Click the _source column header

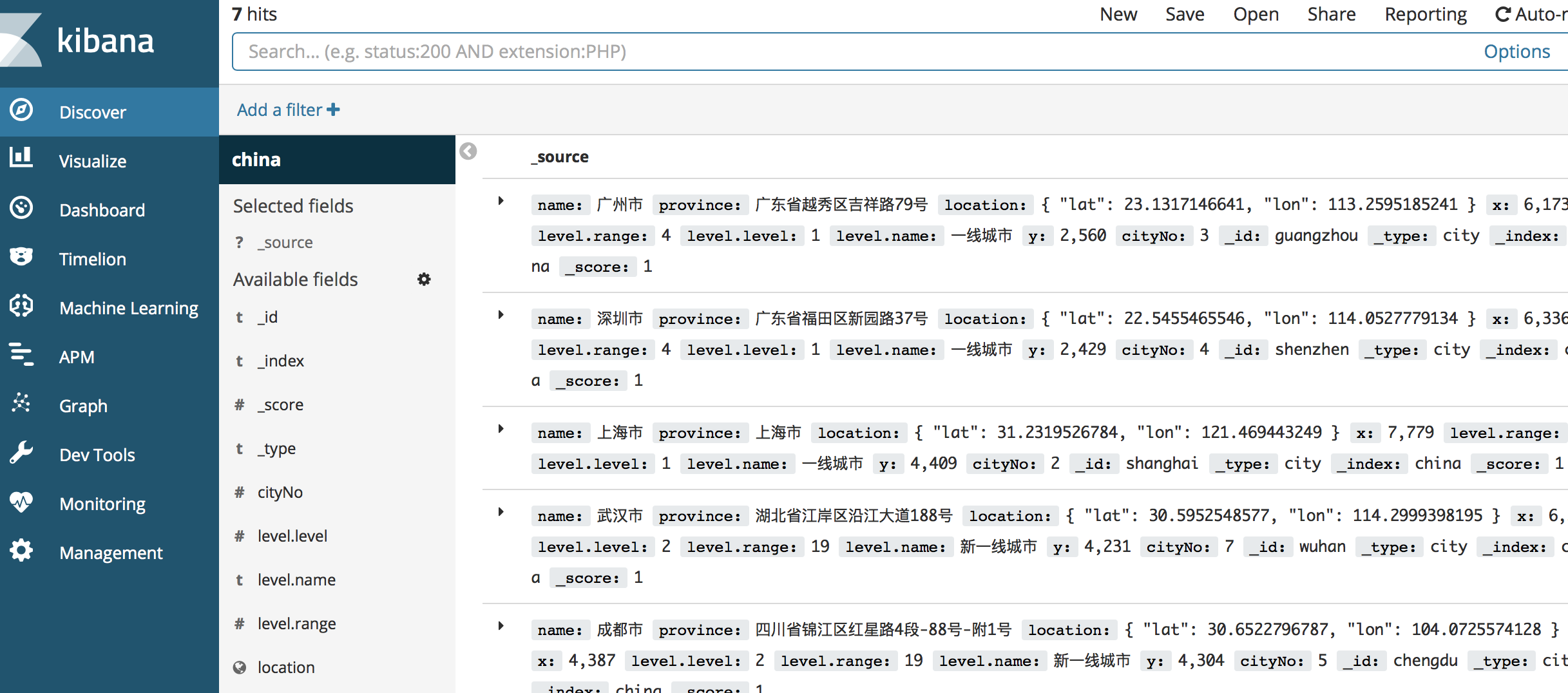pyautogui.click(x=560, y=157)
